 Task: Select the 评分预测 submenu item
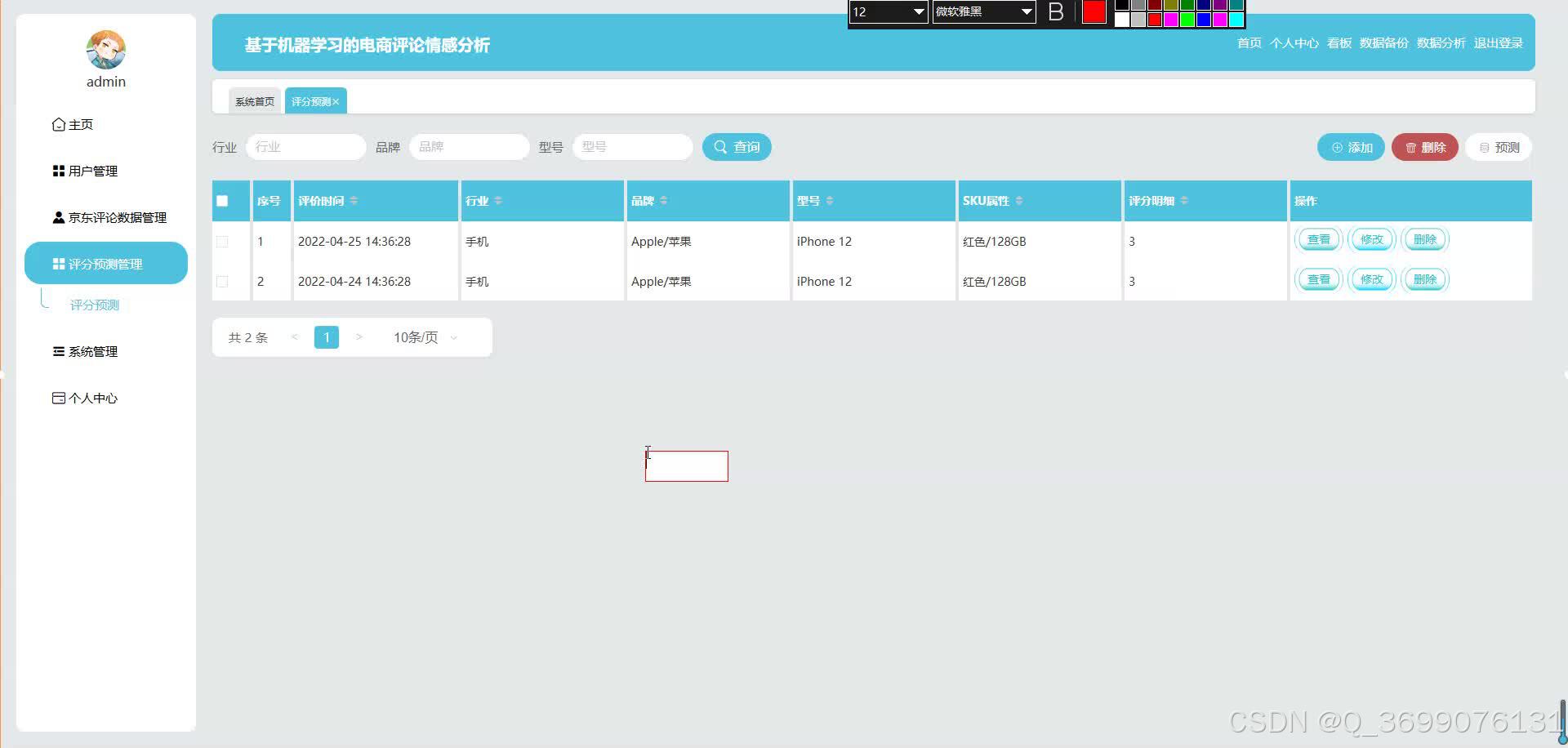(x=95, y=305)
